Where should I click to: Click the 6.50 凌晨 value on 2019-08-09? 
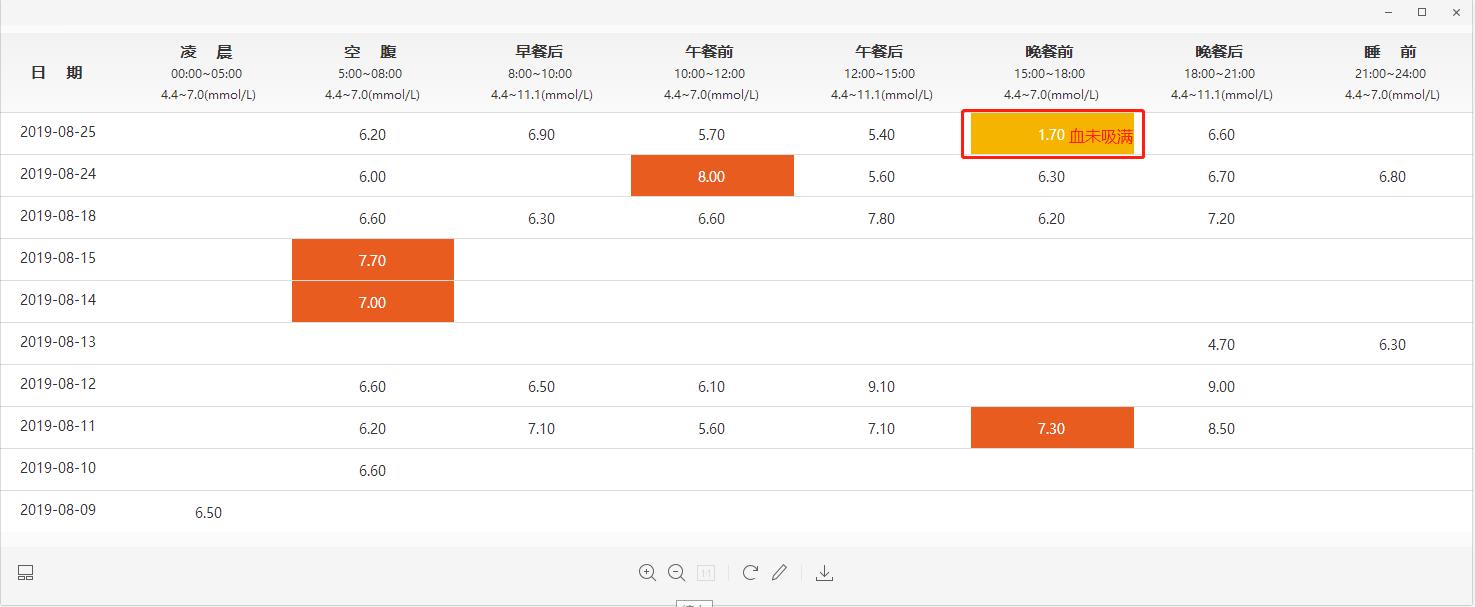coord(208,511)
